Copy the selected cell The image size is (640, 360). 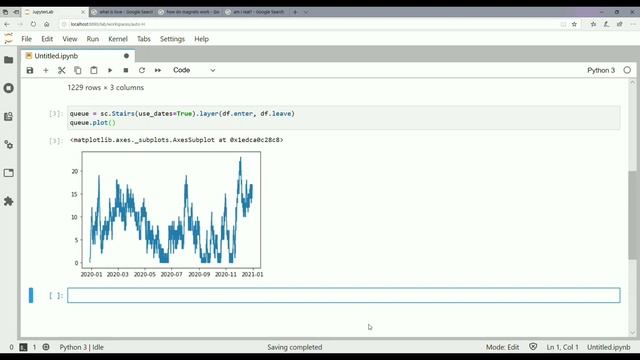(78, 70)
